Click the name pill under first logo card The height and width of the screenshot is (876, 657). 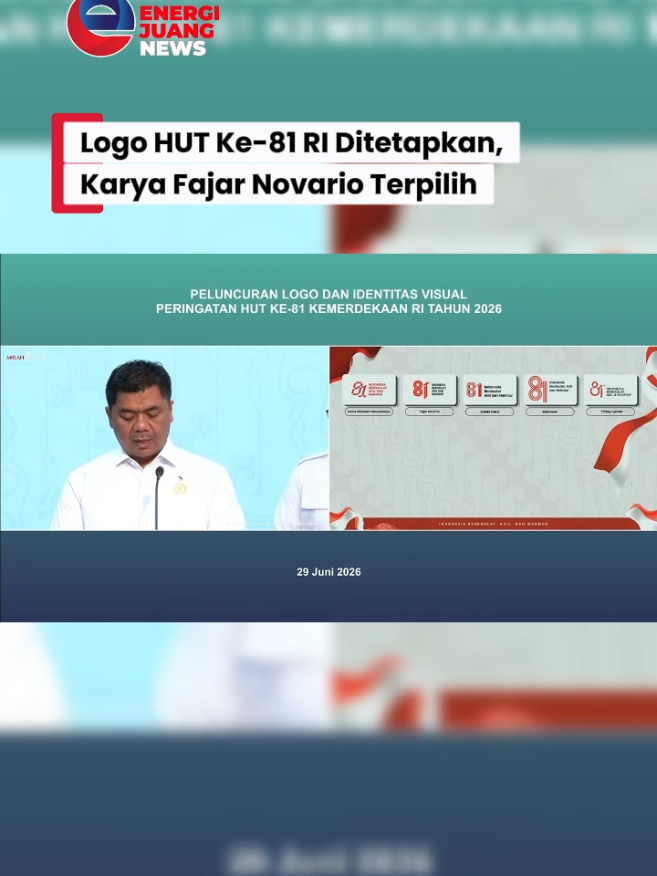click(369, 412)
